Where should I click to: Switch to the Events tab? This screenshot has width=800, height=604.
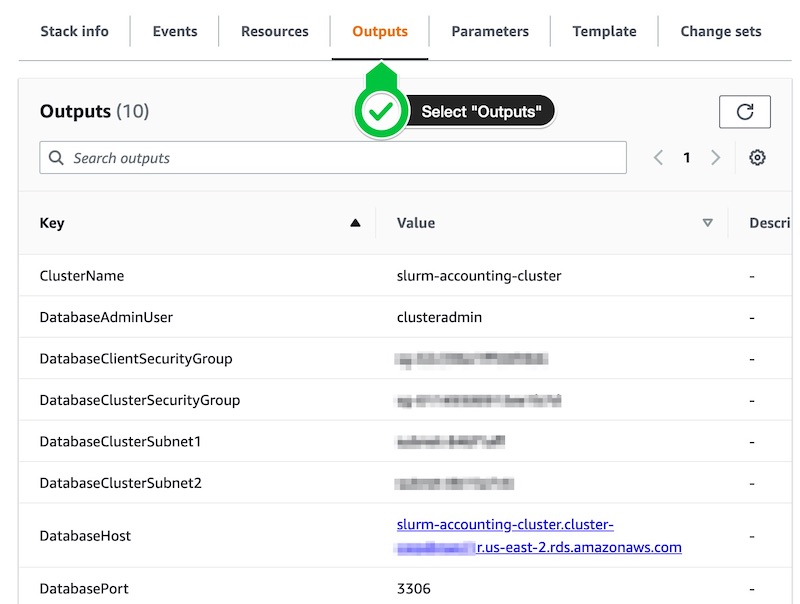click(175, 31)
